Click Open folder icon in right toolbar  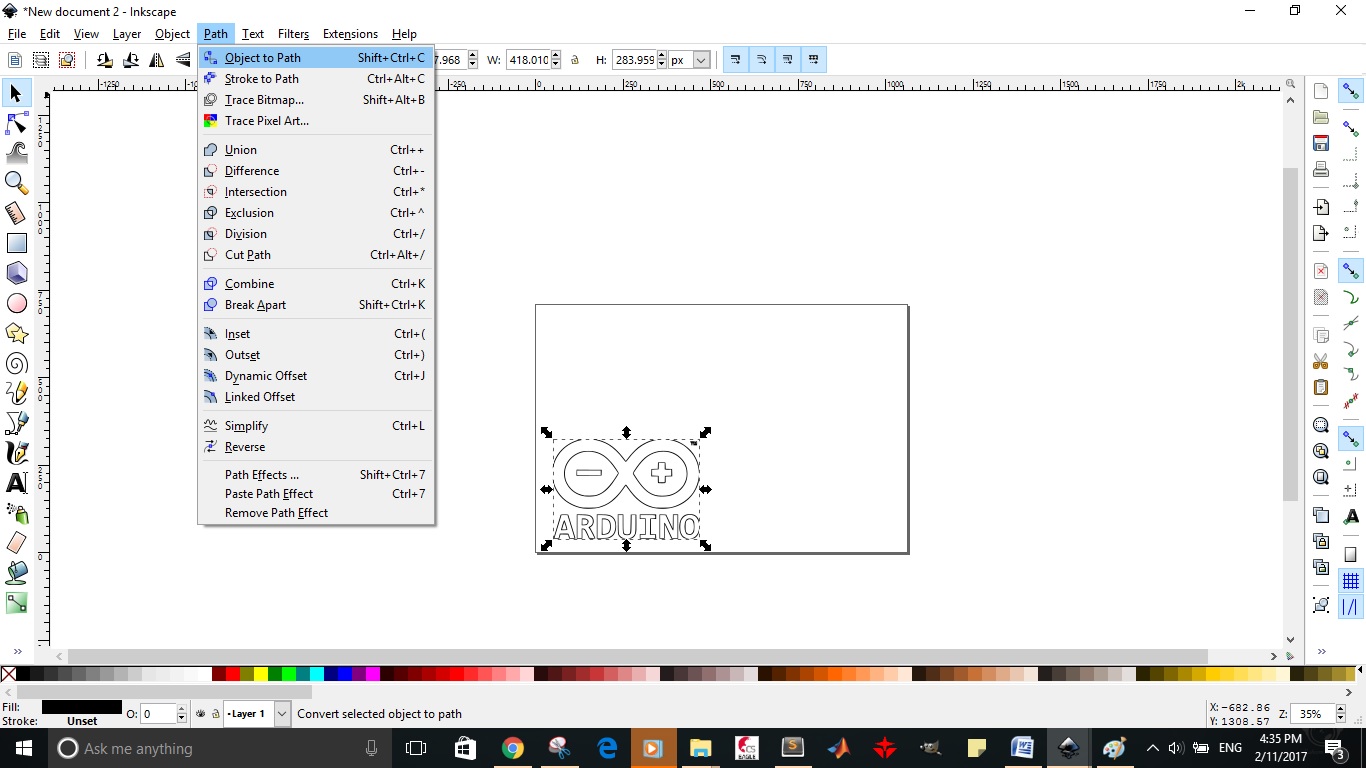1321,117
